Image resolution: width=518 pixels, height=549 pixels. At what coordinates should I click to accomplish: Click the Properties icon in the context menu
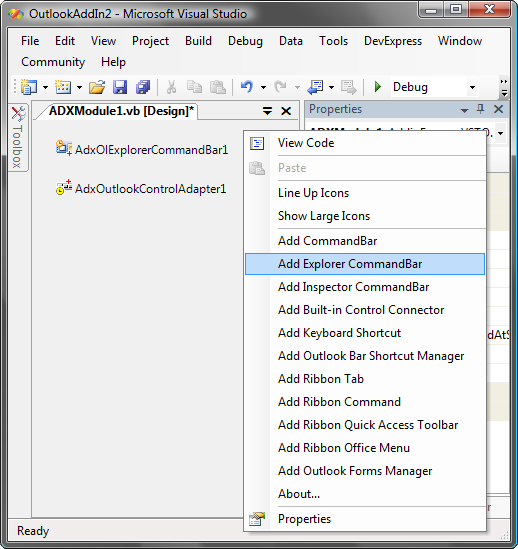(257, 519)
